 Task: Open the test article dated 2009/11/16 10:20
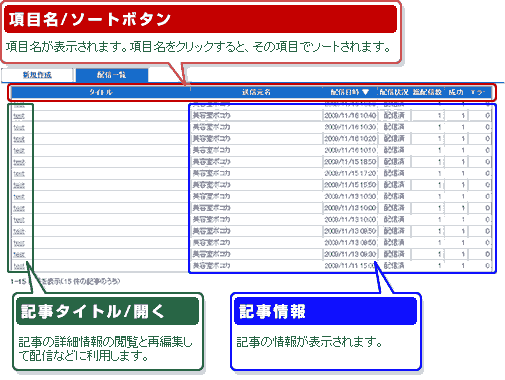[19, 139]
